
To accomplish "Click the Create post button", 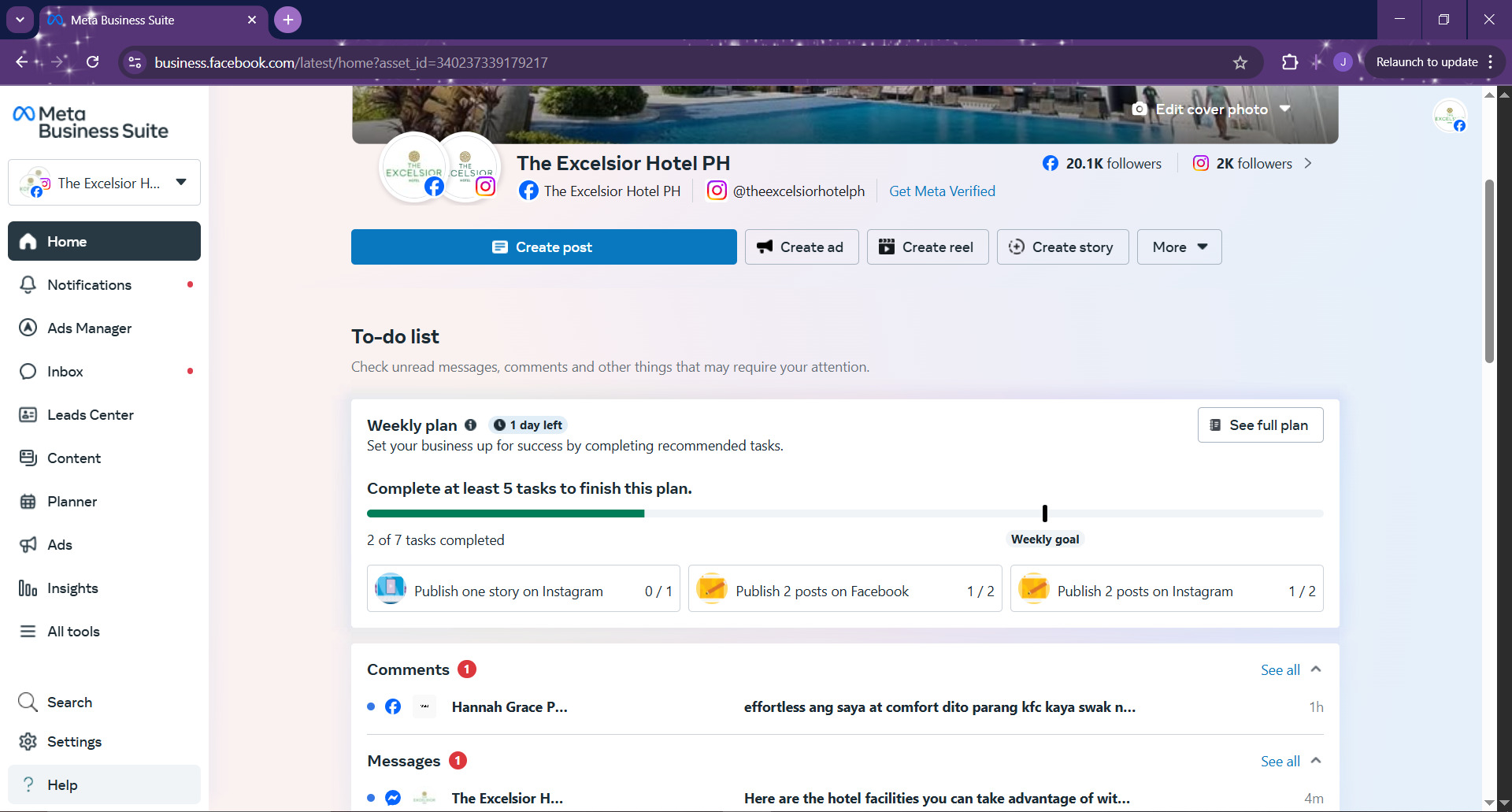I will click(544, 247).
